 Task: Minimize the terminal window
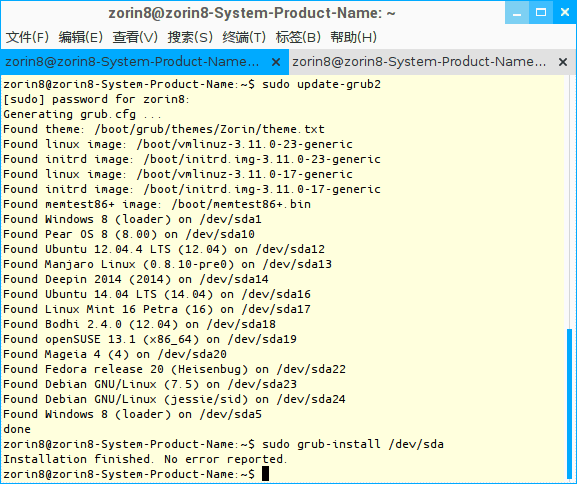click(x=517, y=13)
